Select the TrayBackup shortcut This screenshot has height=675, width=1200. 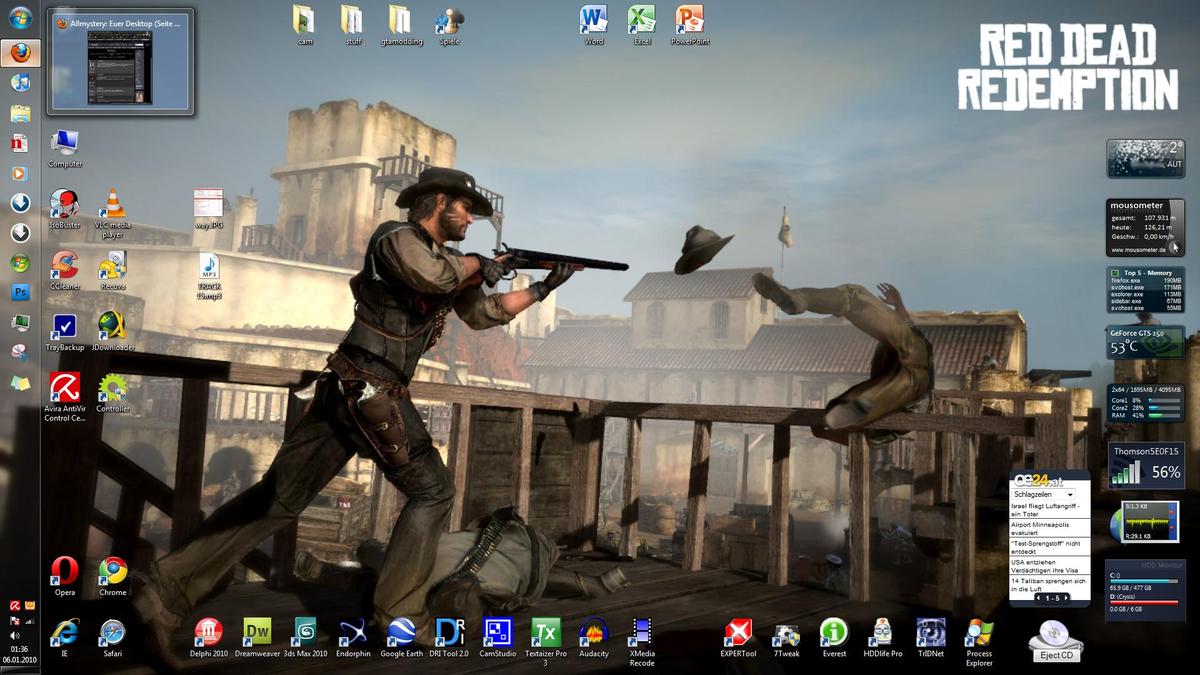(65, 332)
